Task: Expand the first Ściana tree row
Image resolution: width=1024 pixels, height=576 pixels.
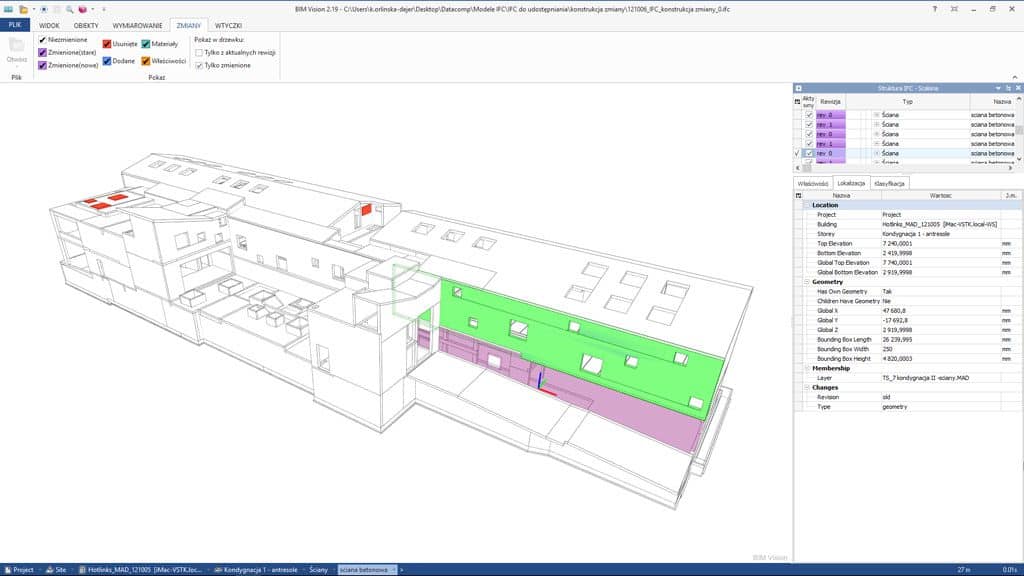Action: pyautogui.click(x=876, y=115)
